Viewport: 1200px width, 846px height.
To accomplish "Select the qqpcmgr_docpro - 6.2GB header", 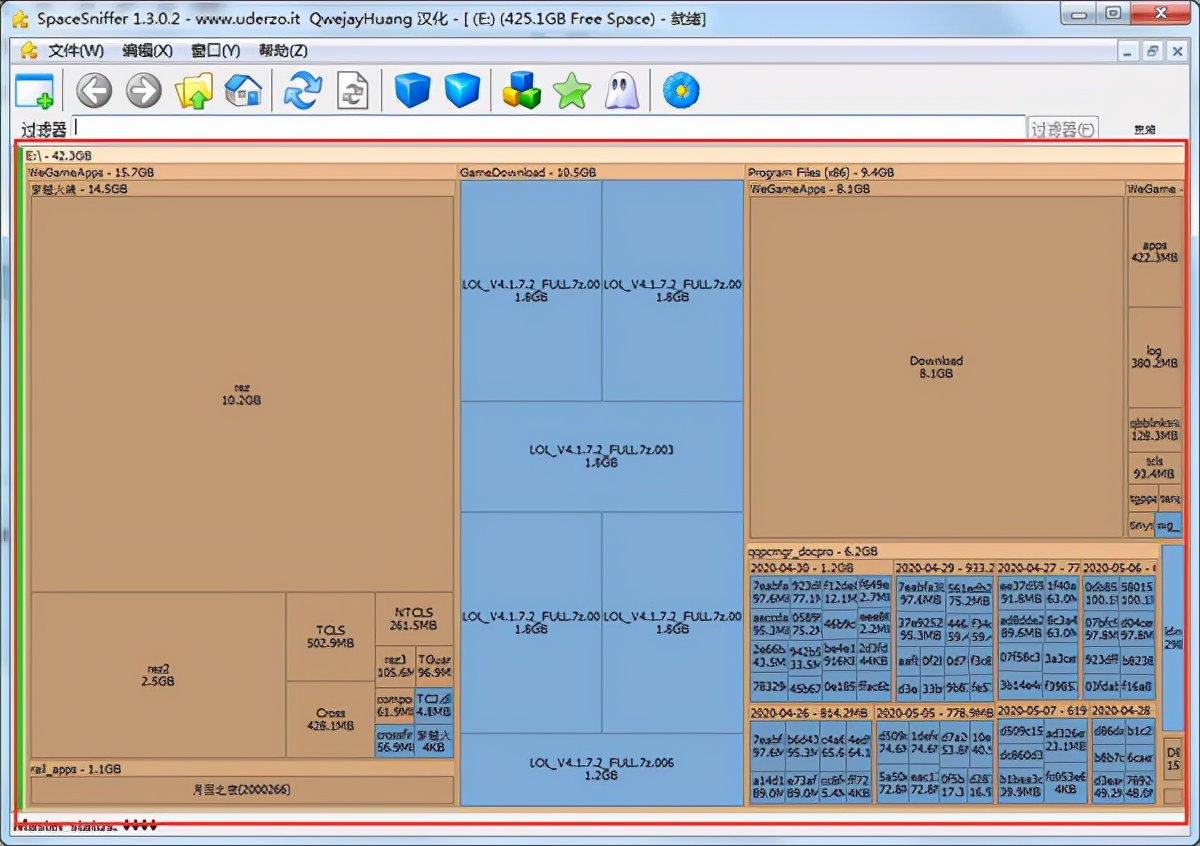I will click(x=952, y=551).
